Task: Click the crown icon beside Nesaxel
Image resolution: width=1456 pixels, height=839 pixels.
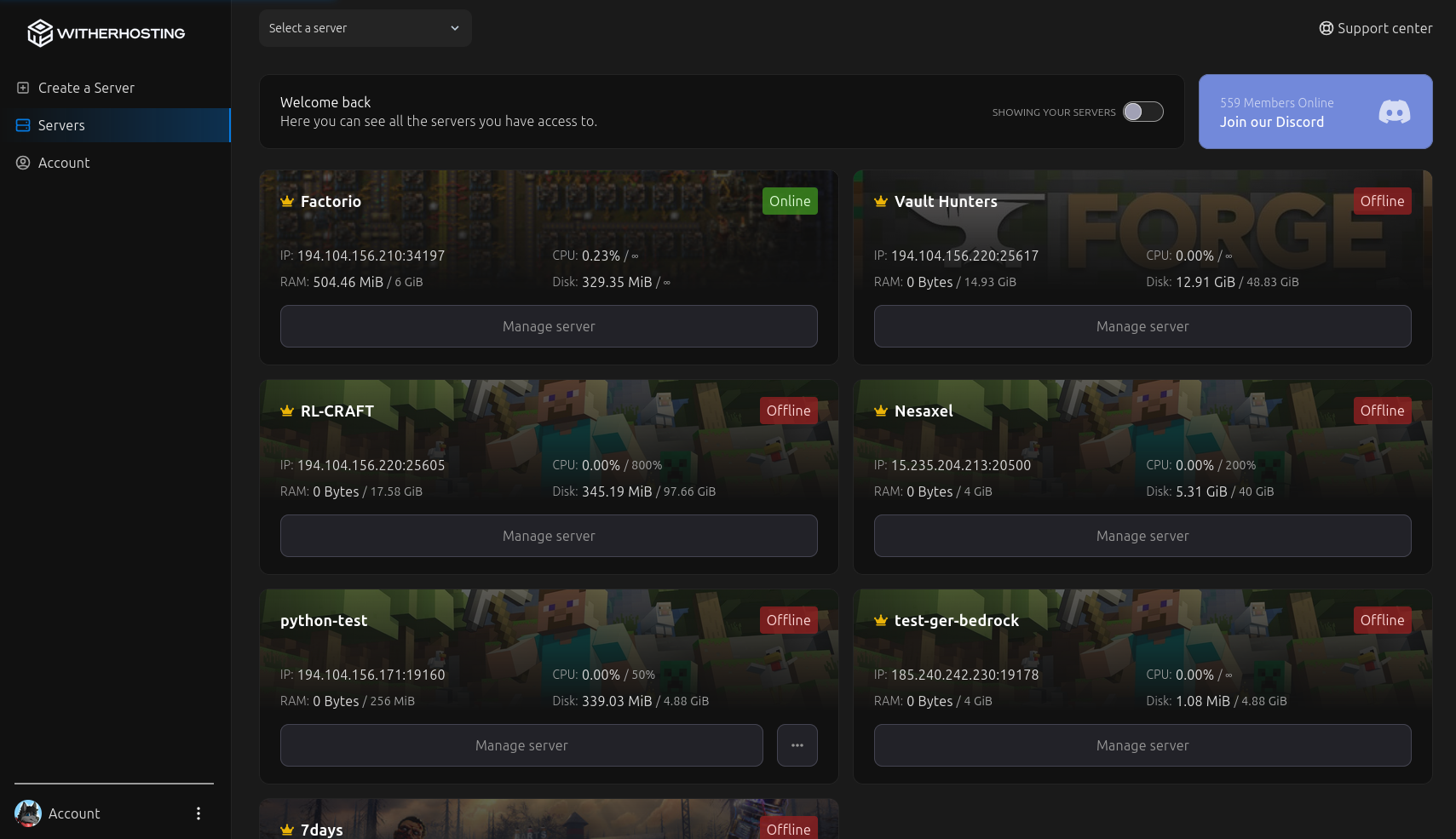Action: tap(881, 411)
